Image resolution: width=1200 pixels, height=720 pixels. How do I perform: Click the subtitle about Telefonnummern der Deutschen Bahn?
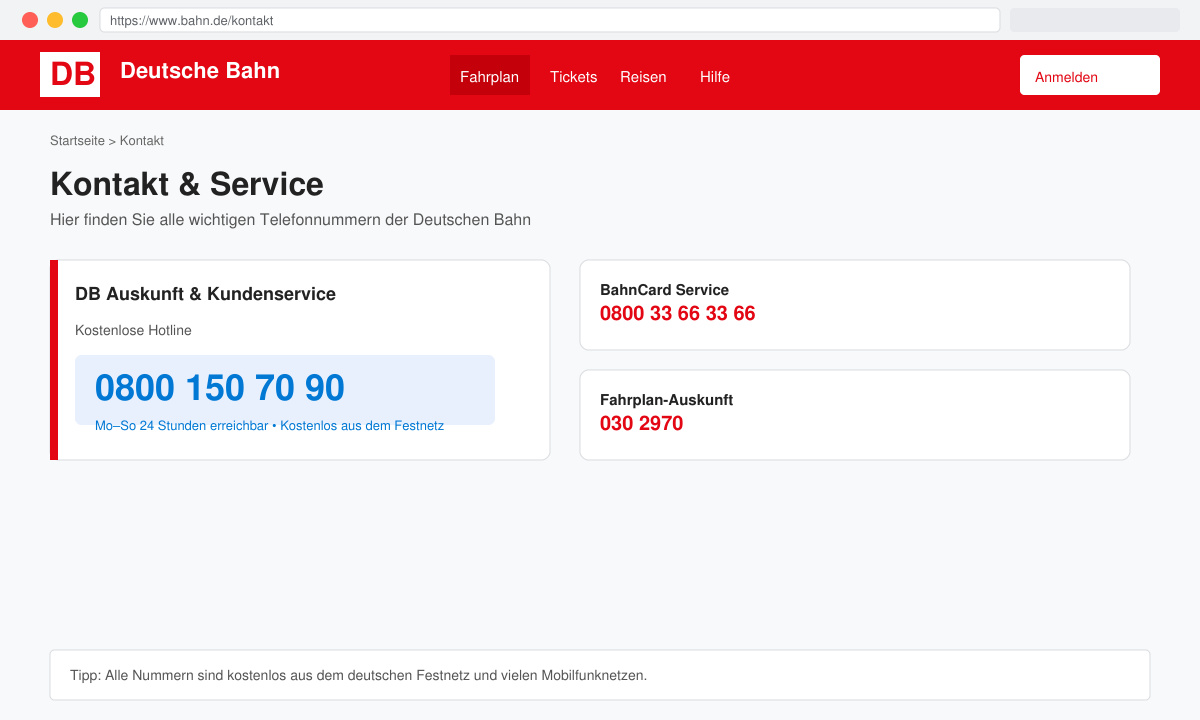(x=290, y=219)
